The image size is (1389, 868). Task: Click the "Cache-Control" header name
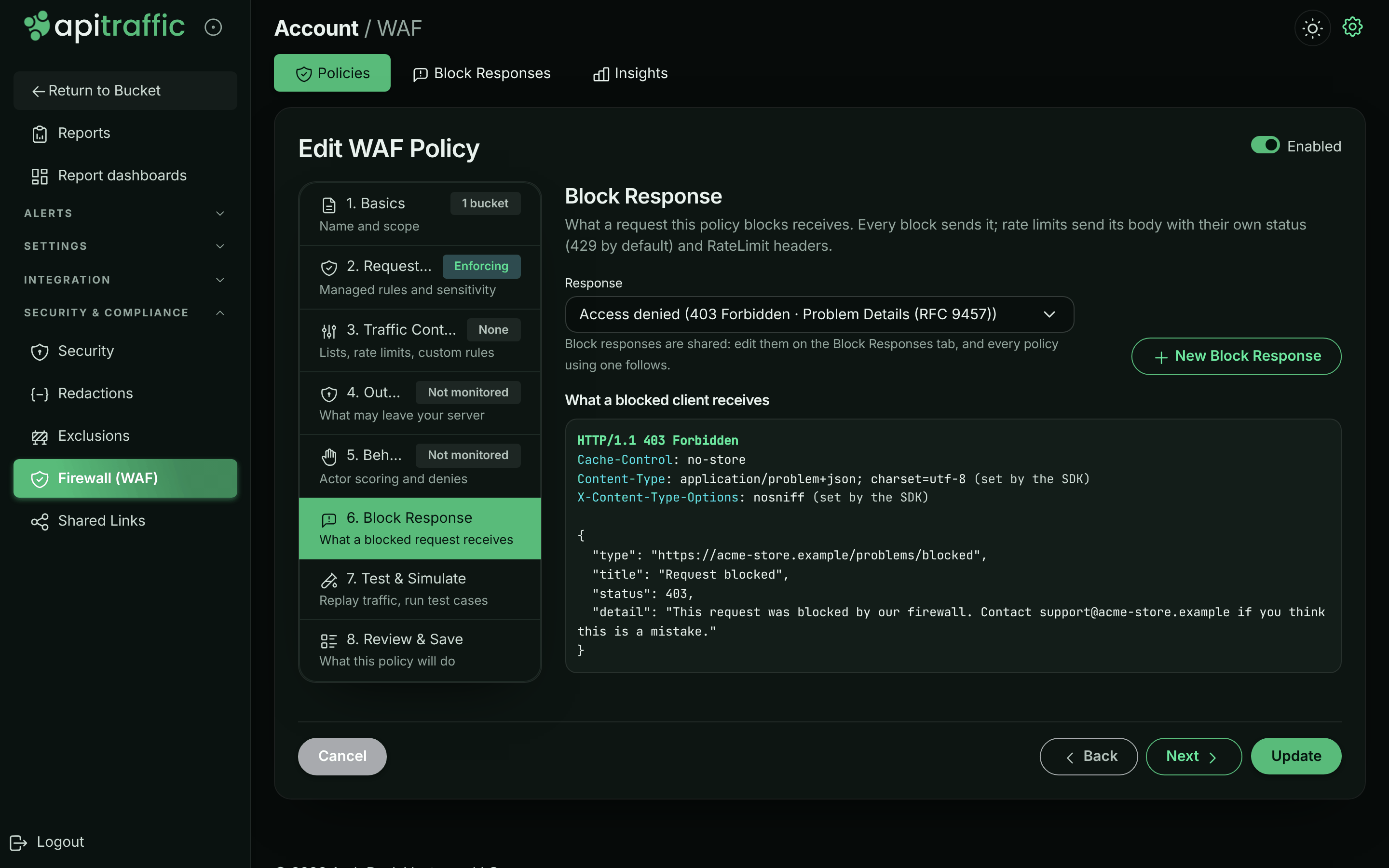(x=625, y=460)
